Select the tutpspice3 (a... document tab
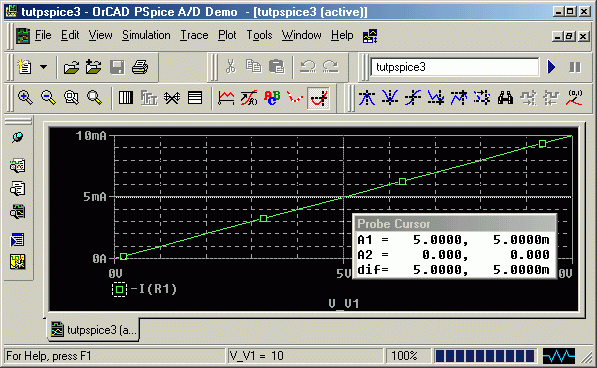 click(x=94, y=330)
